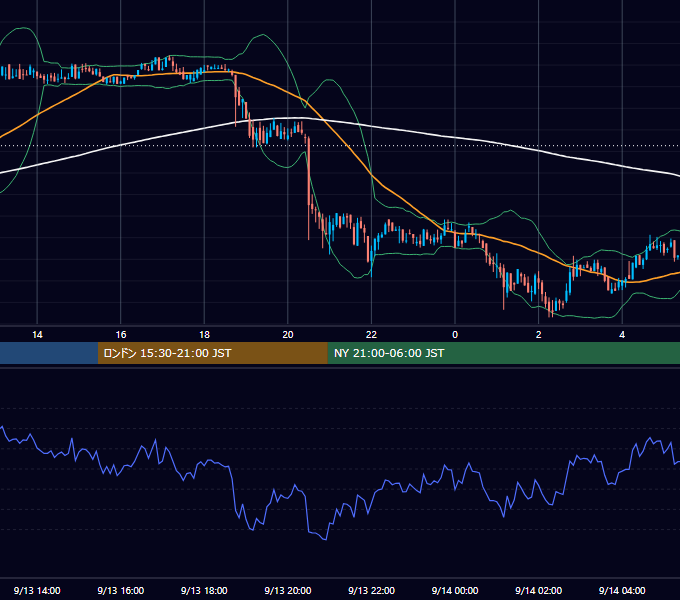Click the 22 hour label on the price chart axis
The height and width of the screenshot is (600, 680).
pos(371,335)
